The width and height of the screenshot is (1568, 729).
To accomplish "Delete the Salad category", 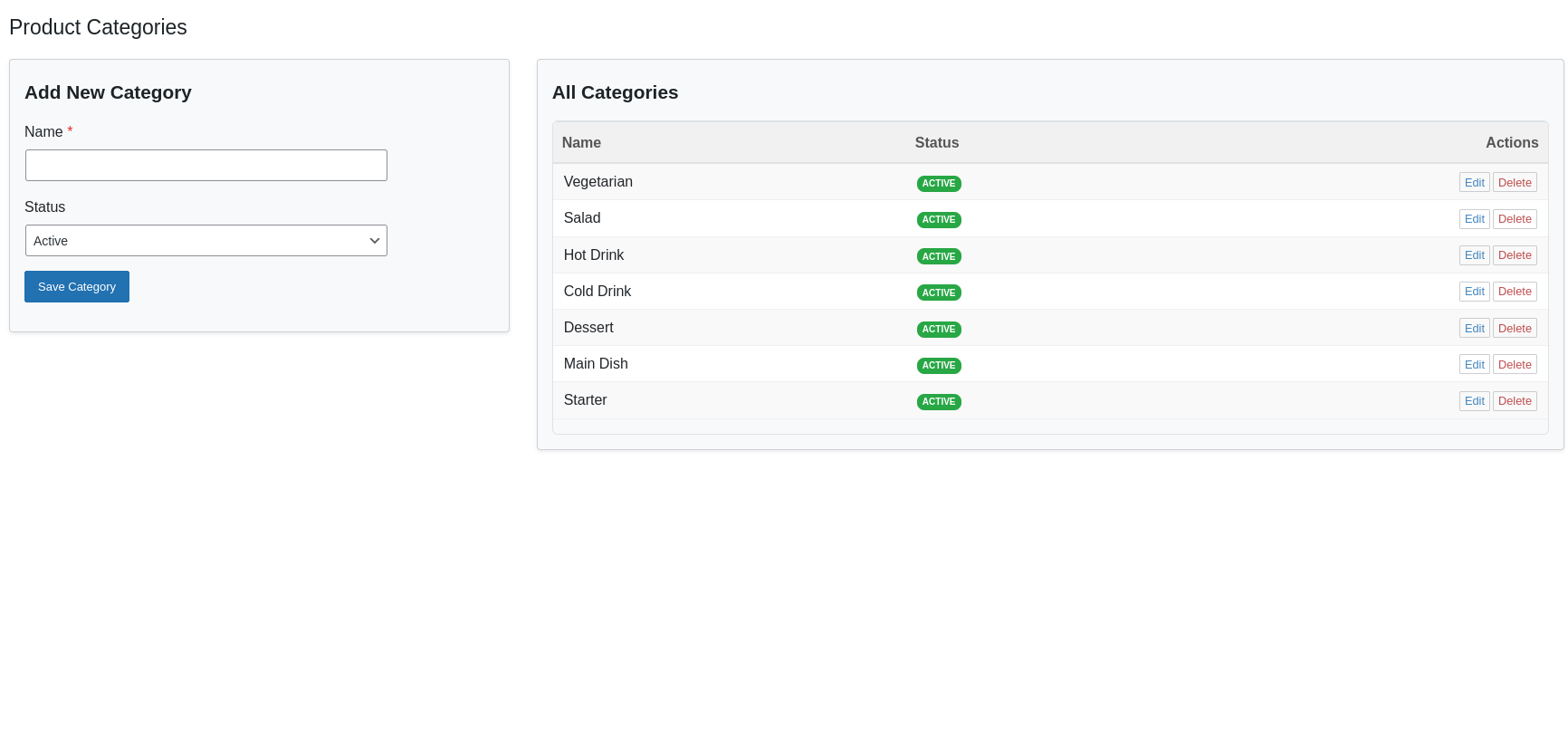I will 1515,219.
